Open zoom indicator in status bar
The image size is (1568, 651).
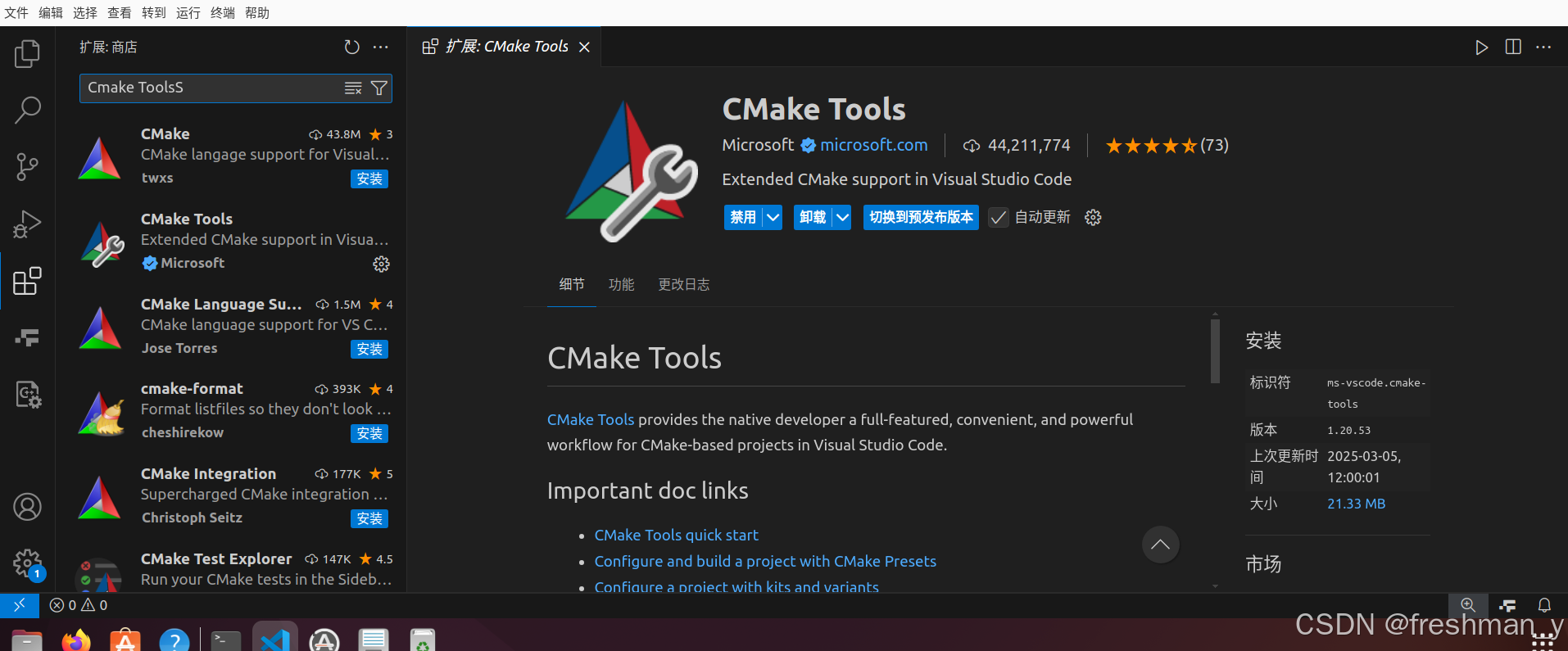coord(1468,605)
